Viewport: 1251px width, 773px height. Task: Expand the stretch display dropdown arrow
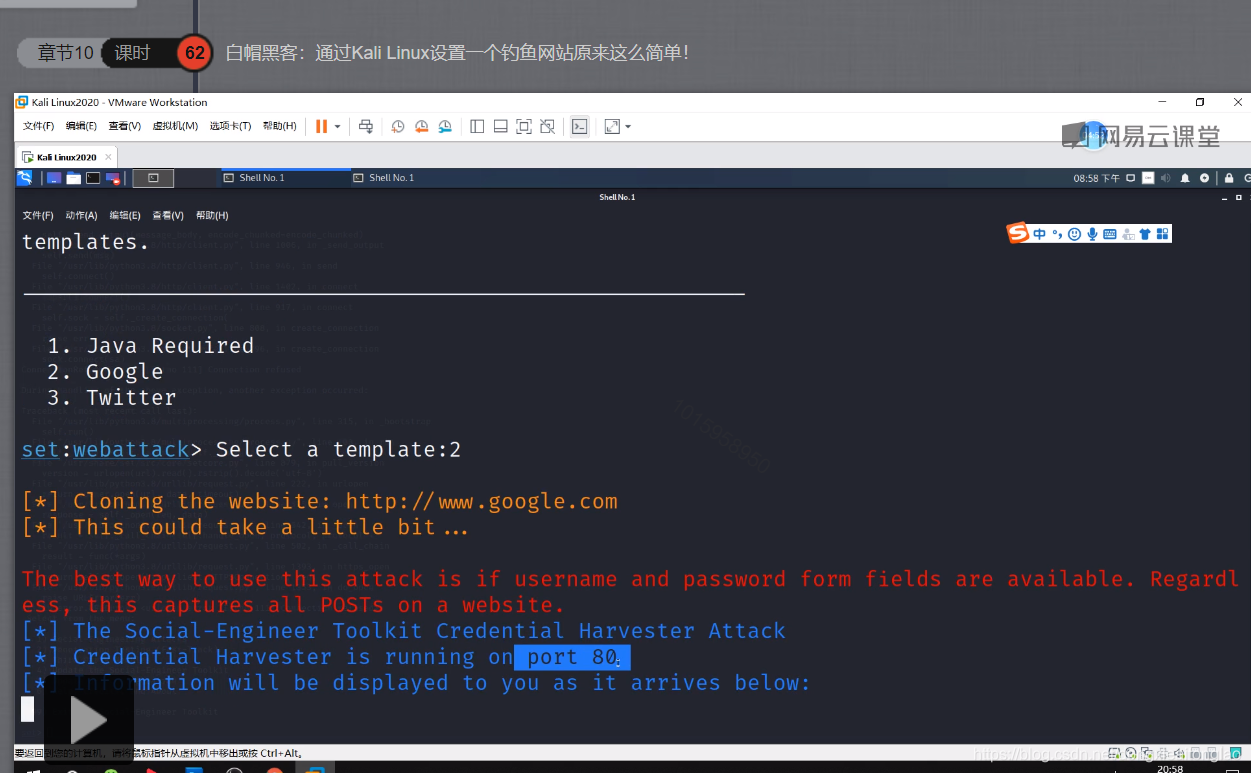coord(627,127)
